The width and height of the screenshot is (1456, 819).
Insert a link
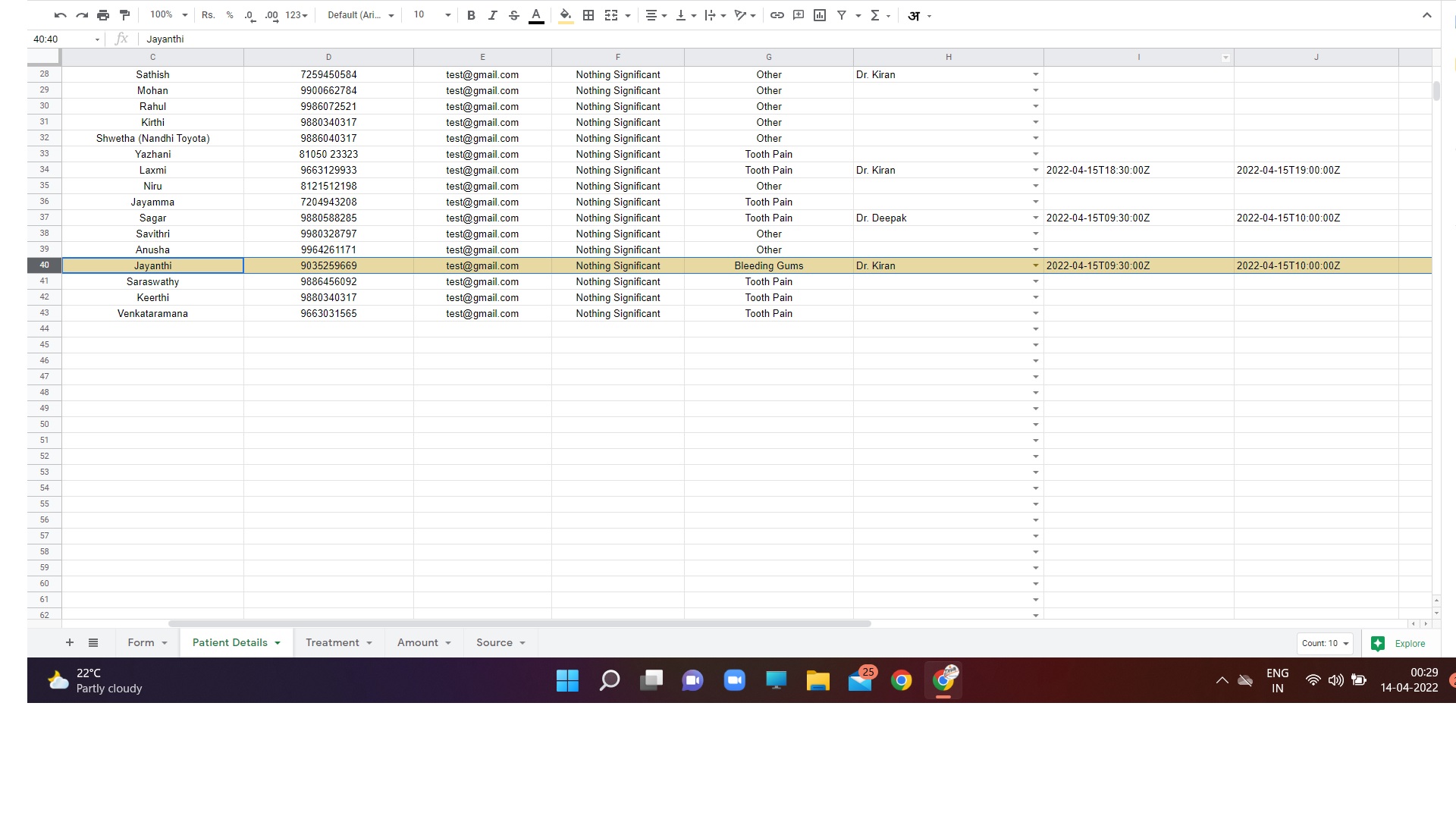(777, 15)
